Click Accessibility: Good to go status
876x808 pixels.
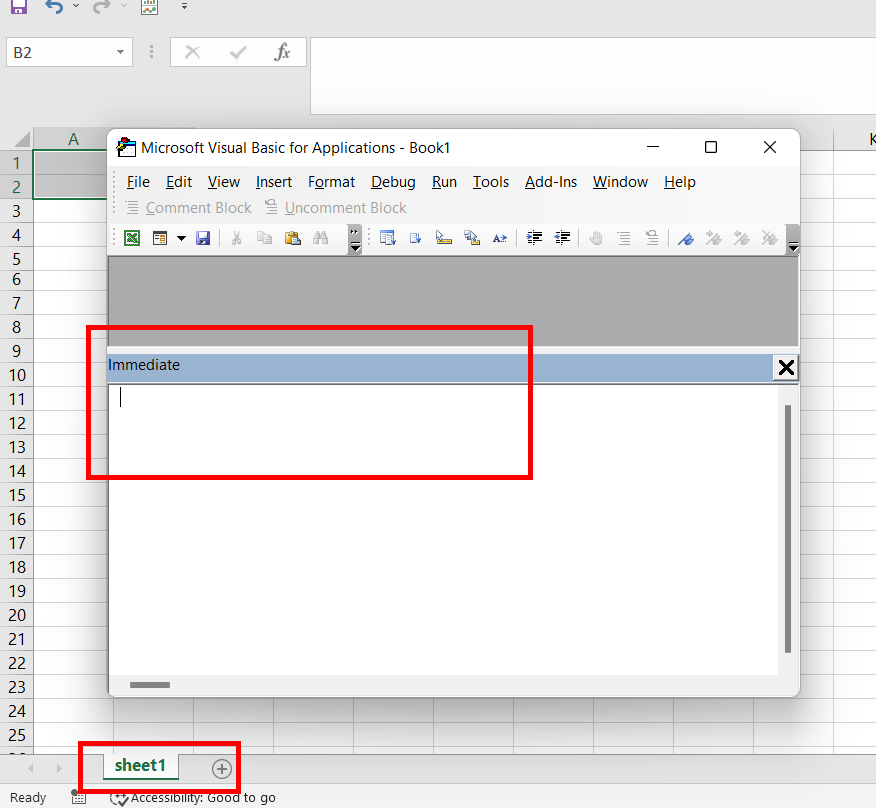[193, 797]
